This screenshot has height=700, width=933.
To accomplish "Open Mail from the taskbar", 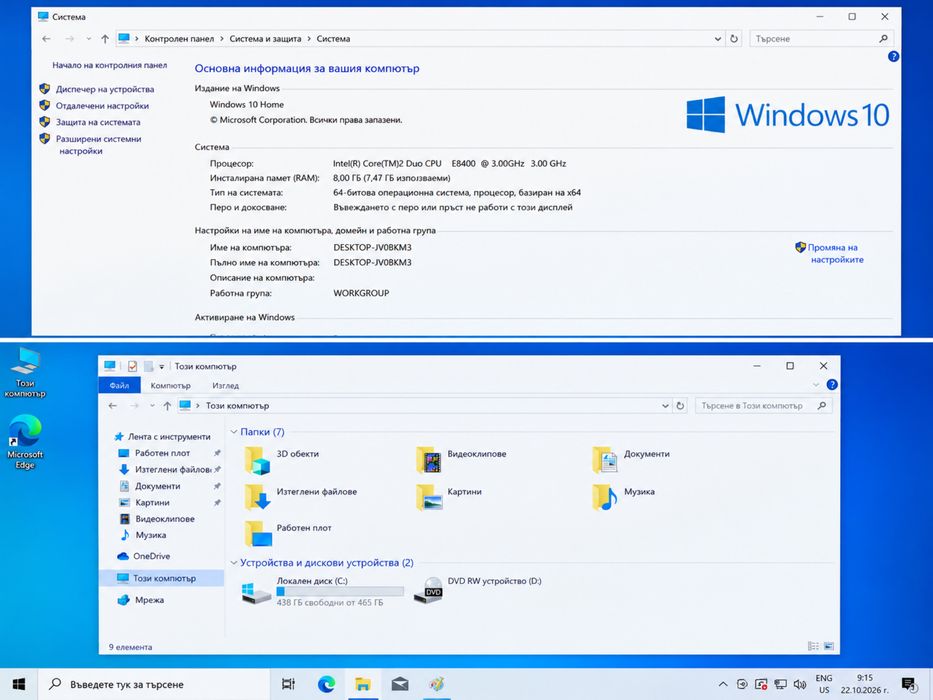I will coord(400,684).
